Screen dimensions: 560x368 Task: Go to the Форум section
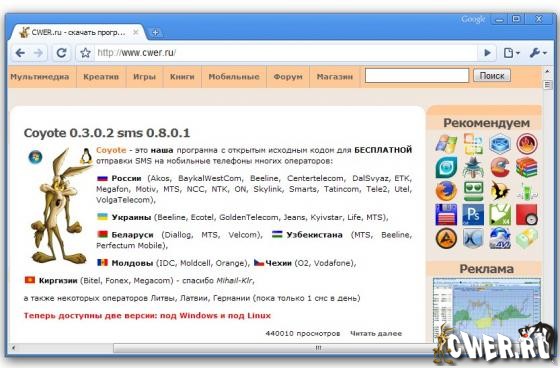pos(288,76)
